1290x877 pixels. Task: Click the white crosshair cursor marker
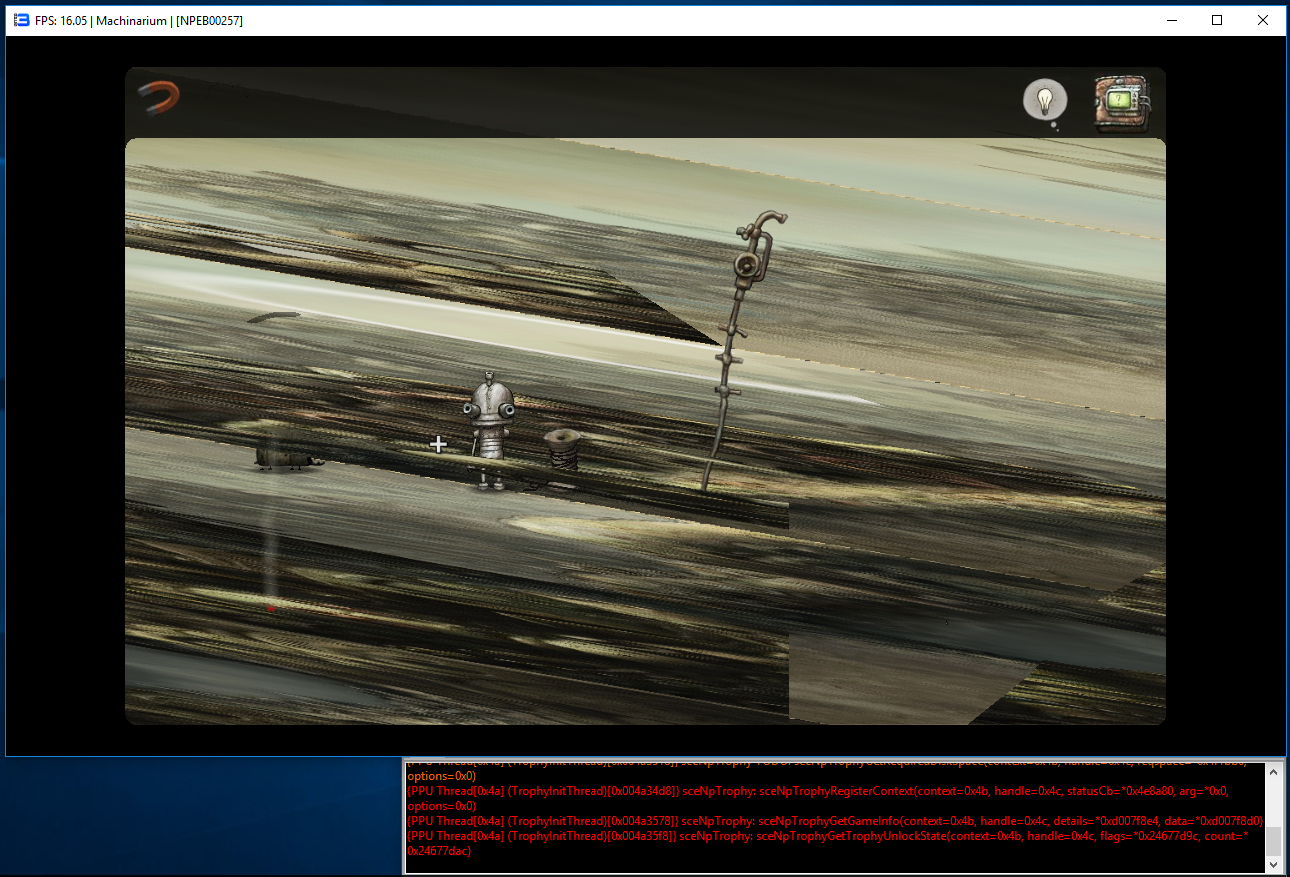pos(438,444)
